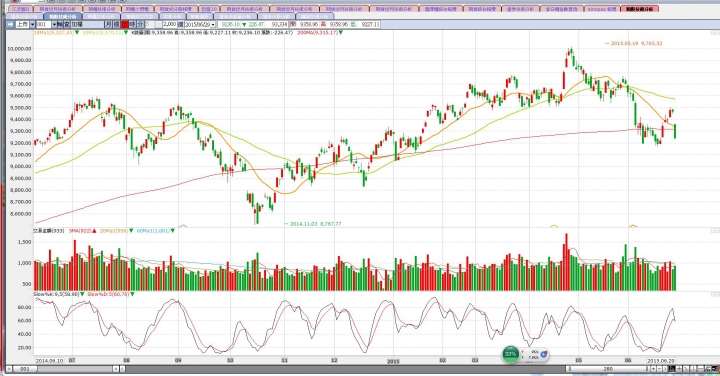Viewport: 720px width, 376px height.
Task: Switch chart to hourly (時) period
Action: point(132,24)
